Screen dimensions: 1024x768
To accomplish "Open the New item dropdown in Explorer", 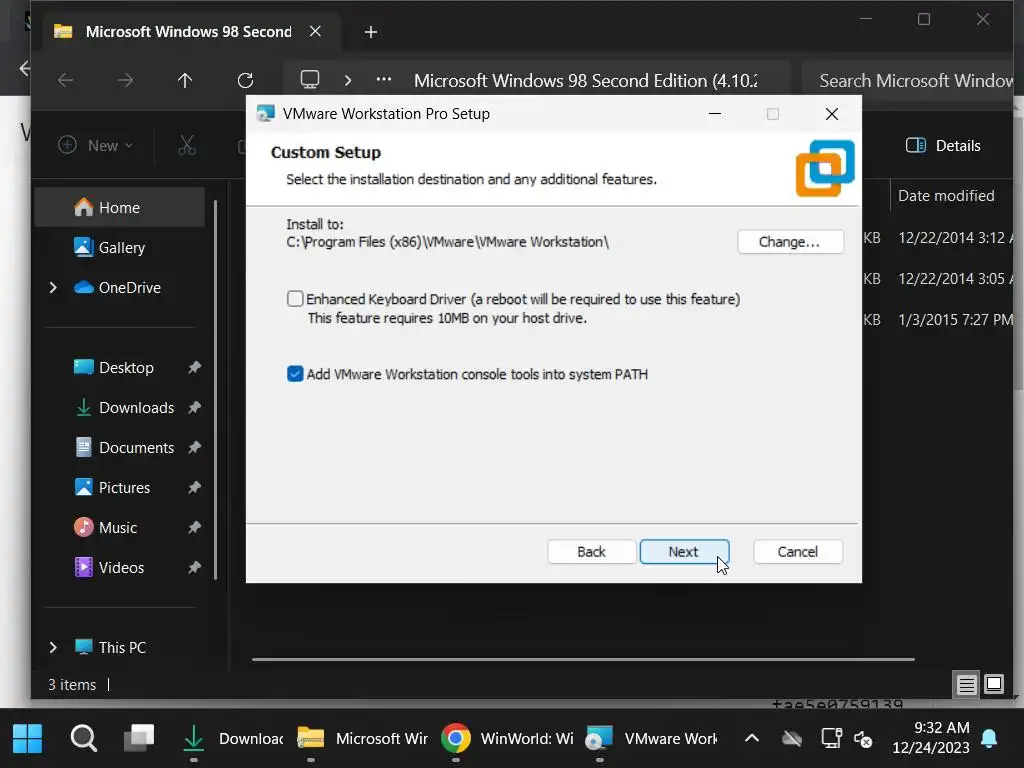I will click(95, 145).
